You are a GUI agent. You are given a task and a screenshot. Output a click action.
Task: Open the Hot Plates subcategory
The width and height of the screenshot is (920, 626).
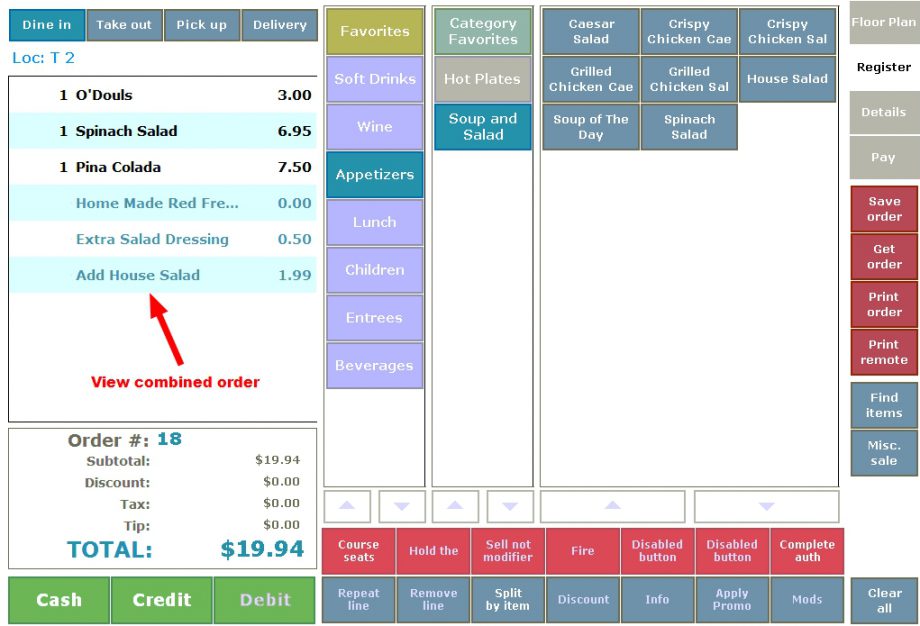tap(482, 78)
